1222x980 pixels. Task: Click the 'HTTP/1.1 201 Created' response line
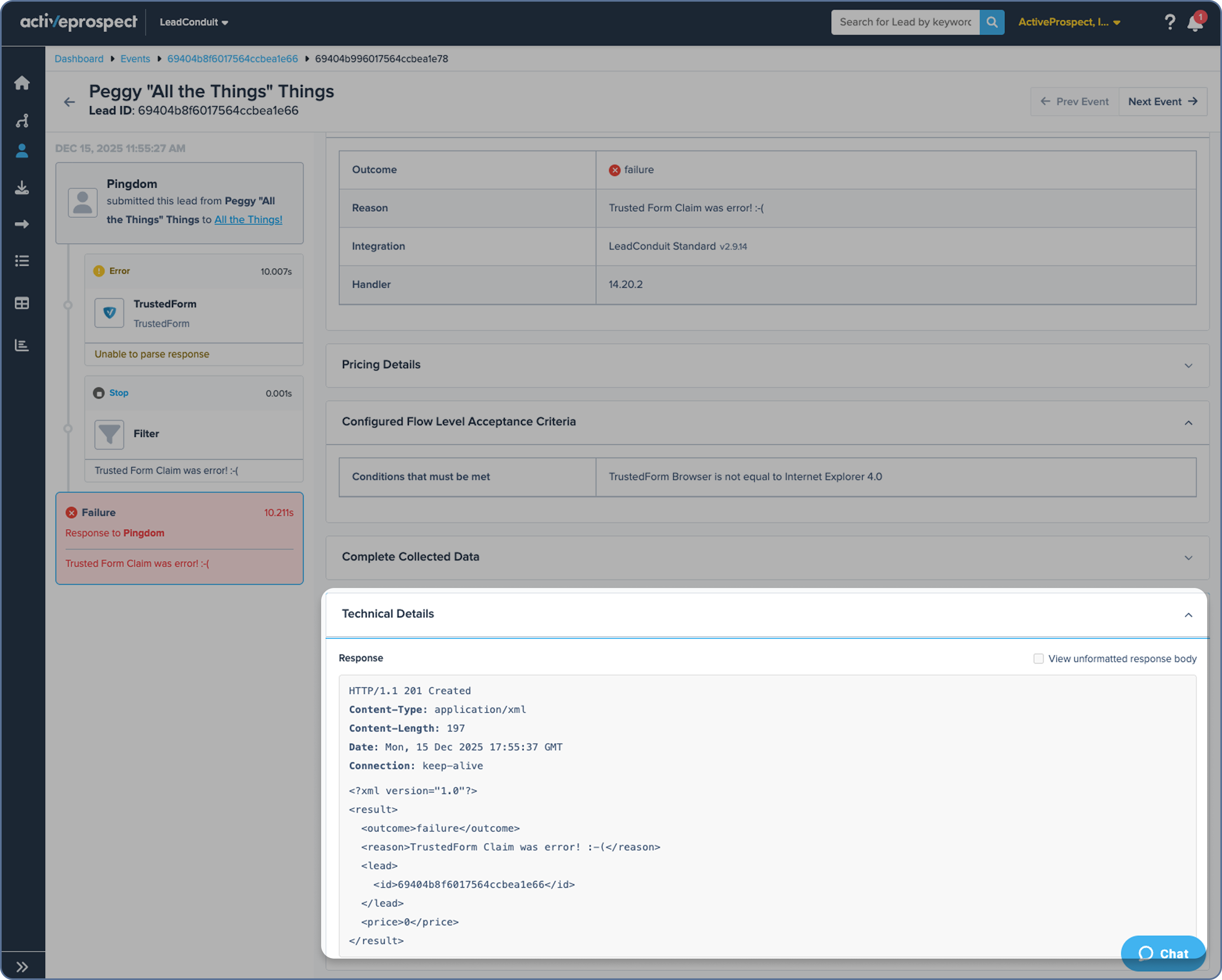click(x=410, y=691)
